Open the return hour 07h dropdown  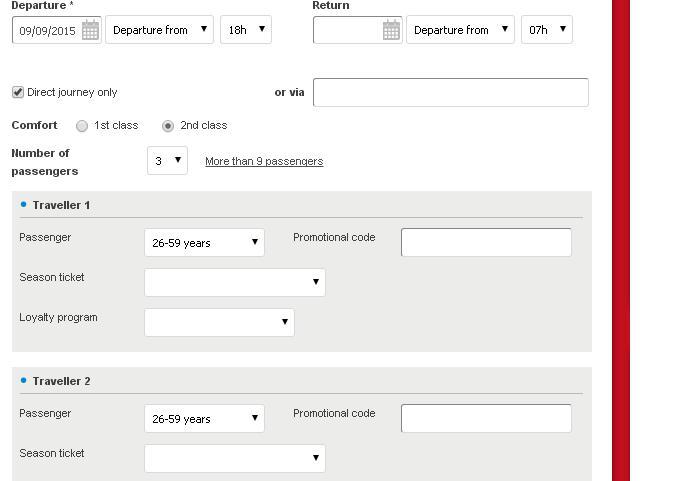tap(547, 30)
